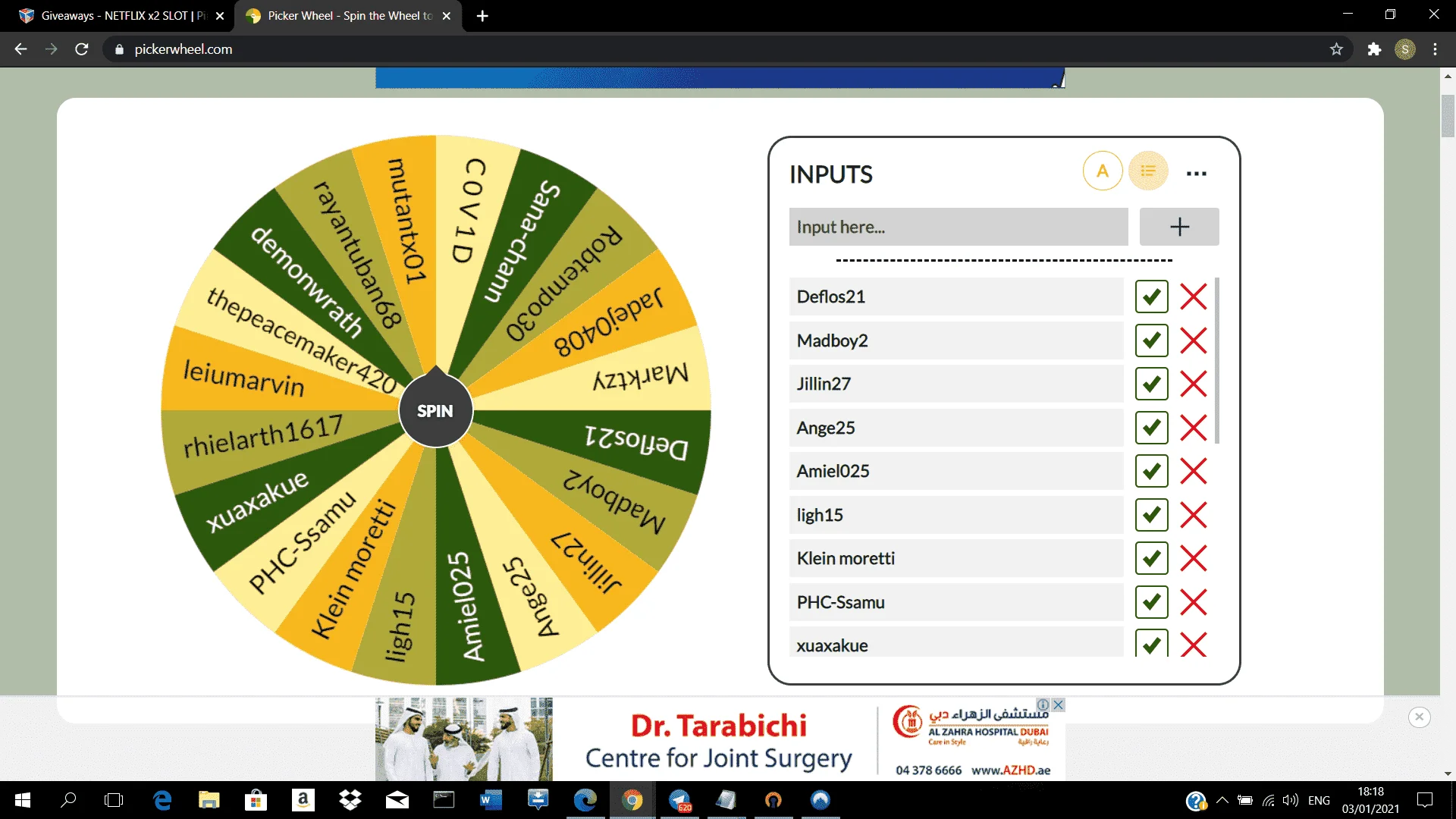Delete xuaxakue with its red X
This screenshot has height=819, width=1456.
click(1193, 645)
